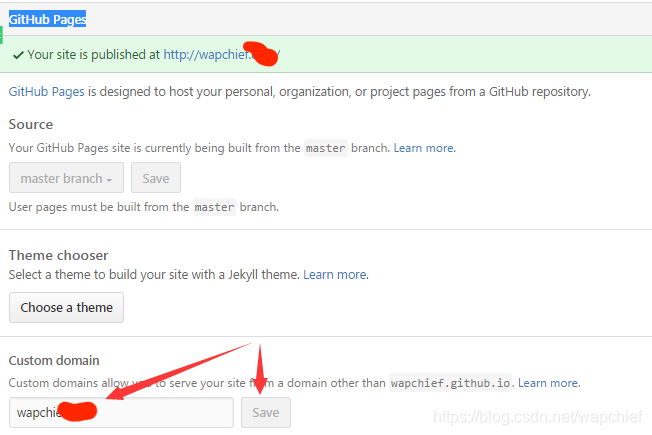Focus the Custom domain text field
This screenshot has height=435, width=652.
150,412
